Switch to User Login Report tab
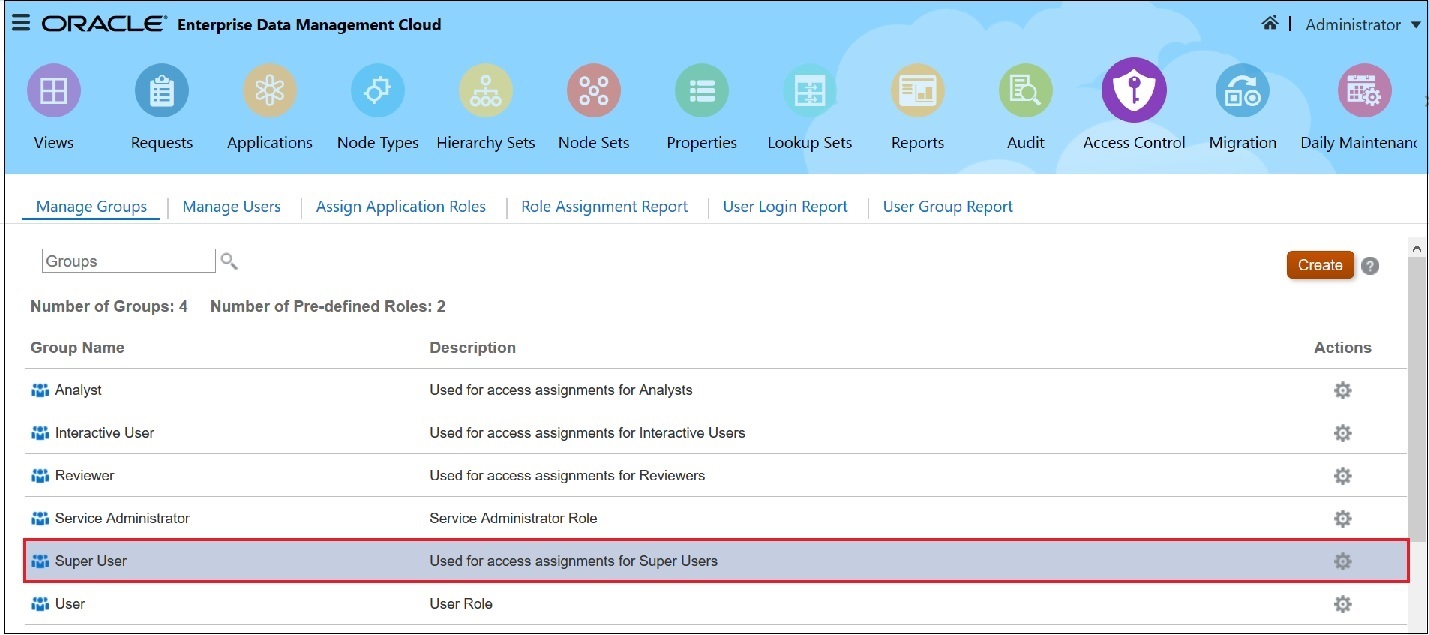The height and width of the screenshot is (635, 1429). [785, 207]
